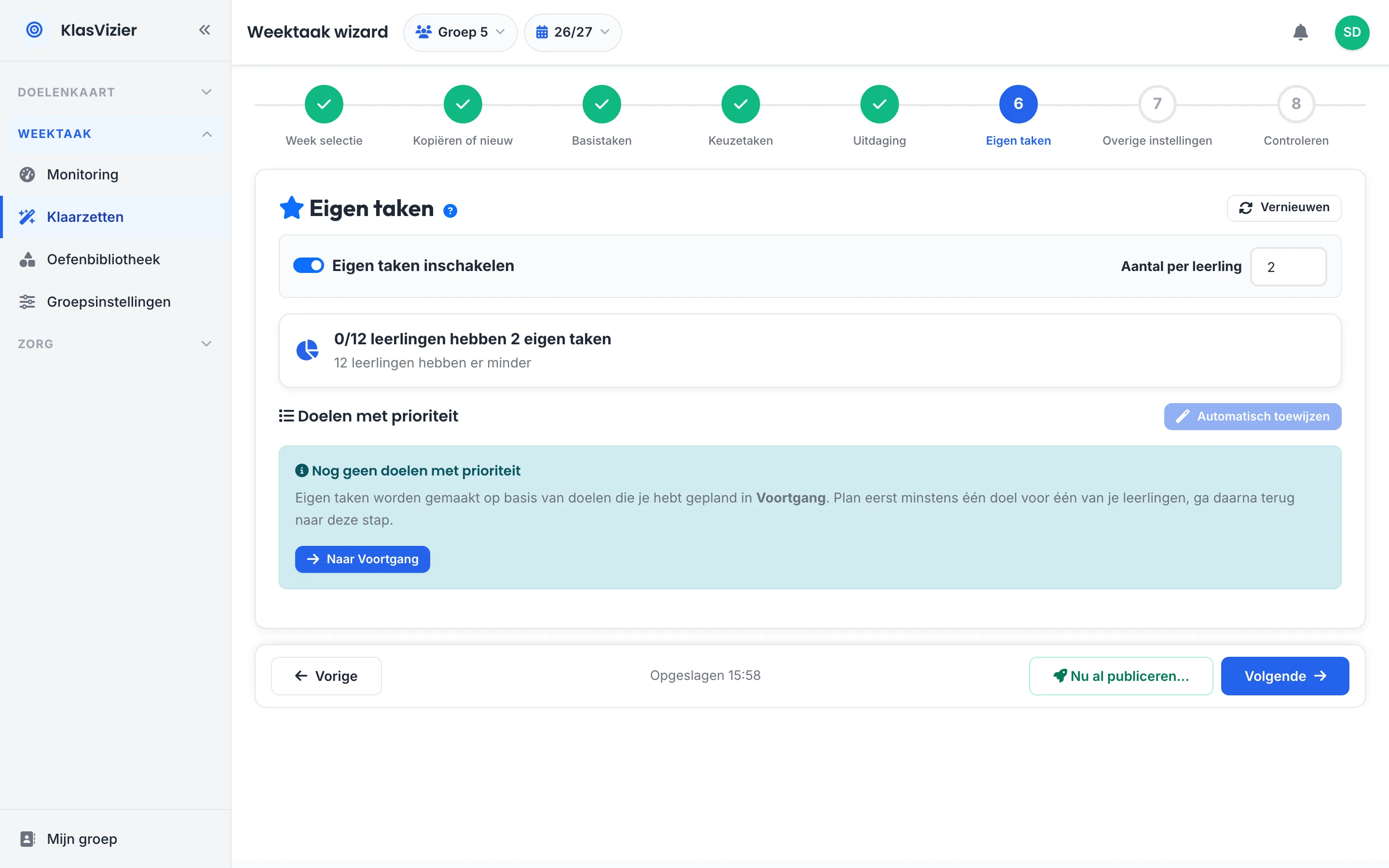
Task: Click the blue star icon beside Eigen taken
Action: 292,208
